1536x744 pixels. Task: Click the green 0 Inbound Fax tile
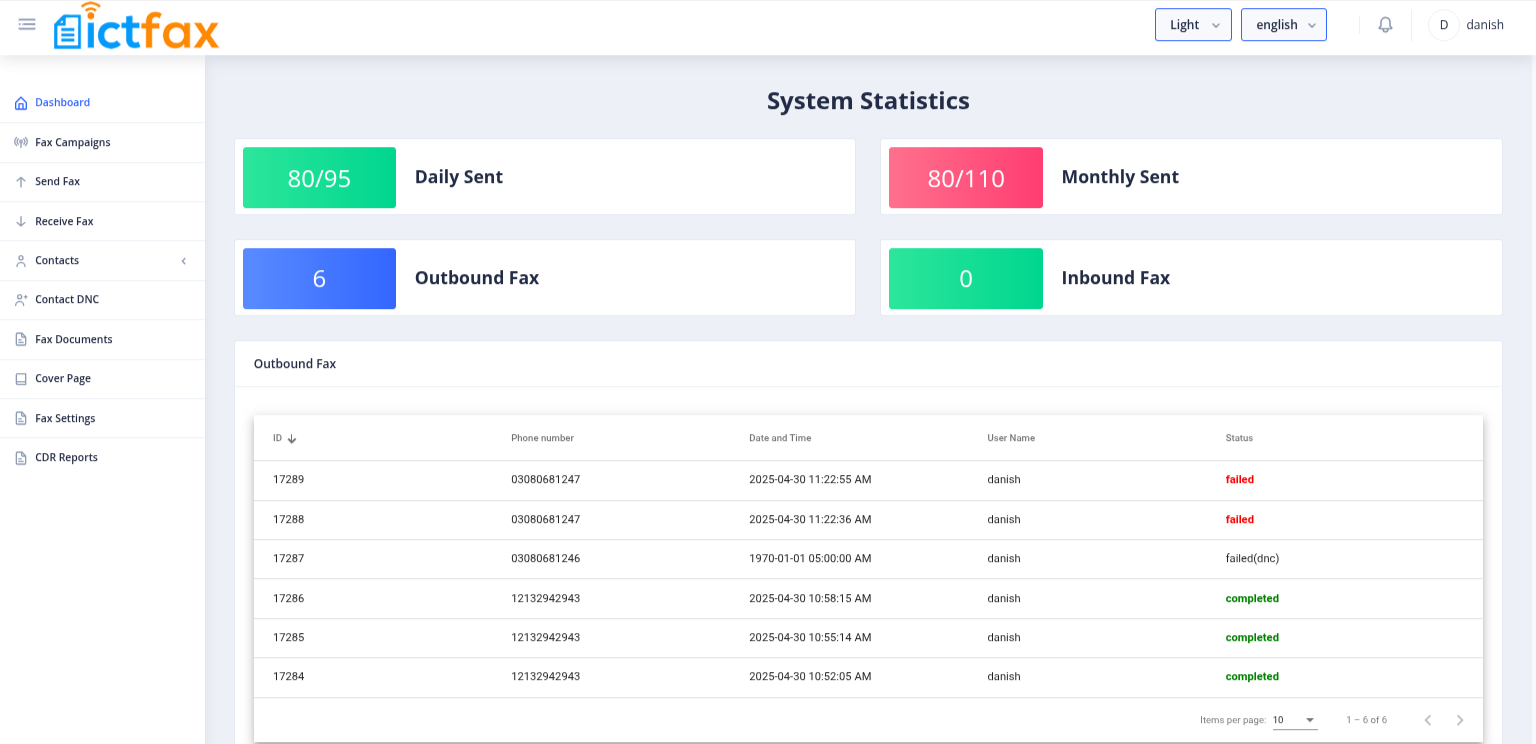tap(966, 279)
